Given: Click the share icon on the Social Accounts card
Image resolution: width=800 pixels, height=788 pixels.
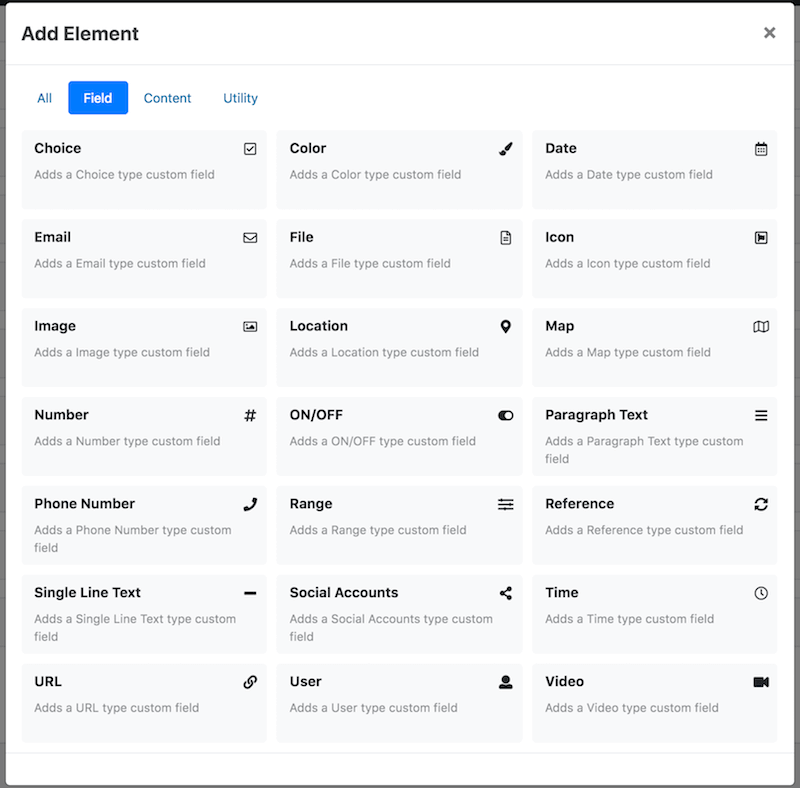Looking at the screenshot, I should pos(506,593).
